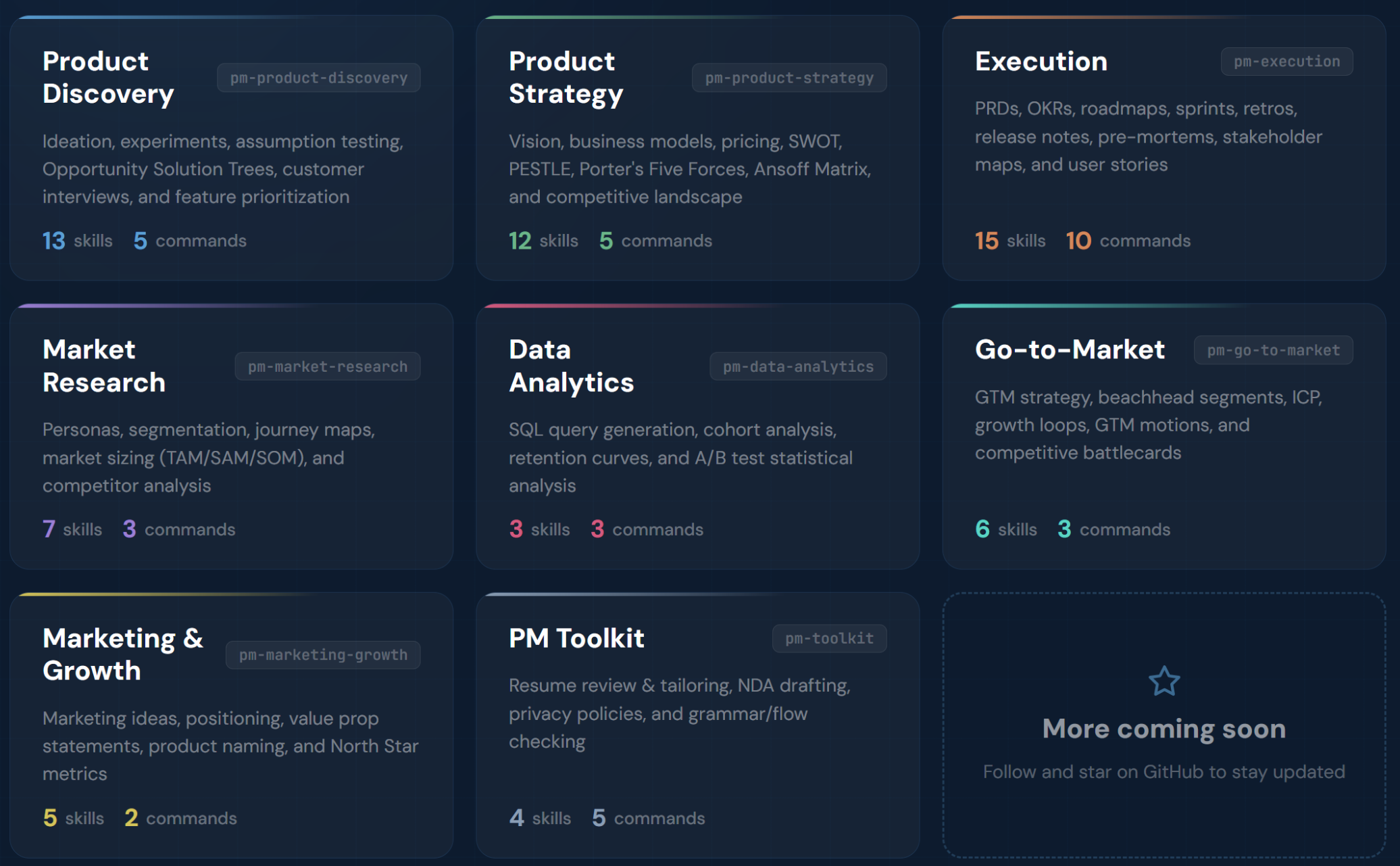Screen dimensions: 1400x866
Task: Click the pm-toolkit tag
Action: pos(828,638)
